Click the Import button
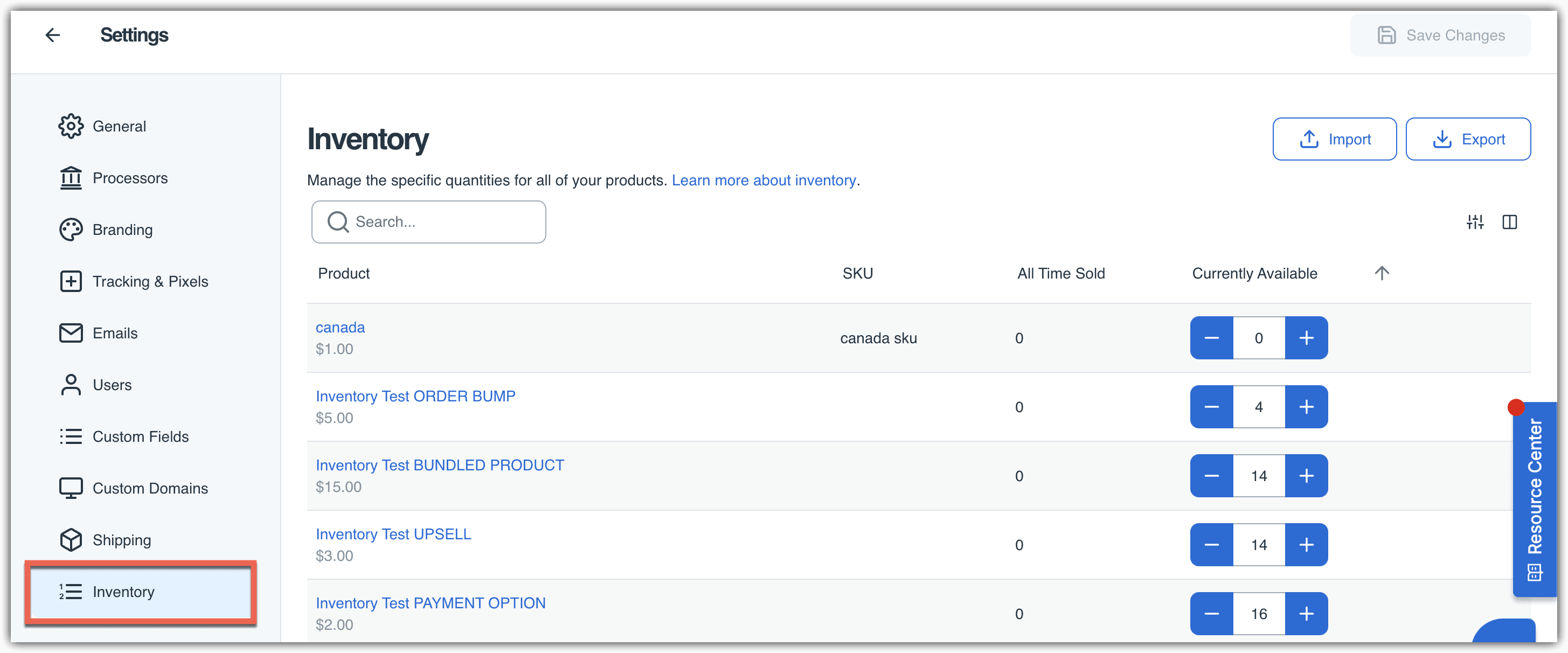 click(1334, 140)
